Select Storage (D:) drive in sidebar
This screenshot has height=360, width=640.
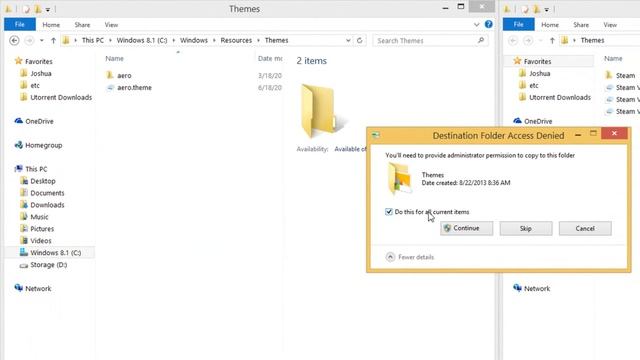pyautogui.click(x=48, y=265)
